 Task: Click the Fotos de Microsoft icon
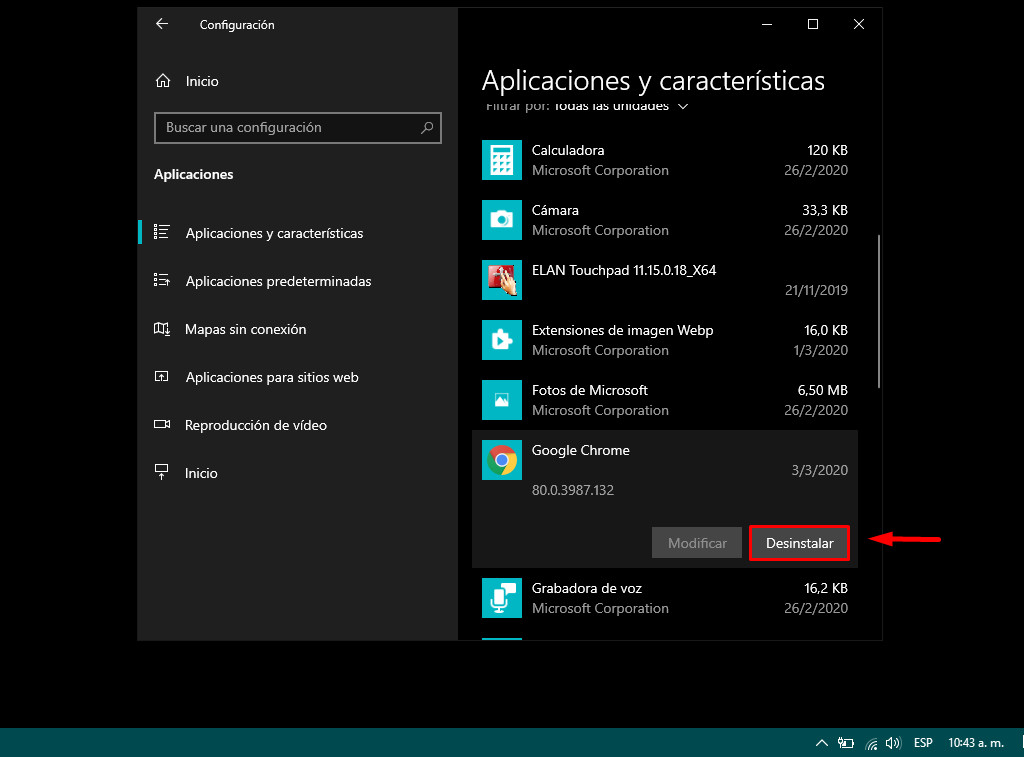tap(501, 400)
